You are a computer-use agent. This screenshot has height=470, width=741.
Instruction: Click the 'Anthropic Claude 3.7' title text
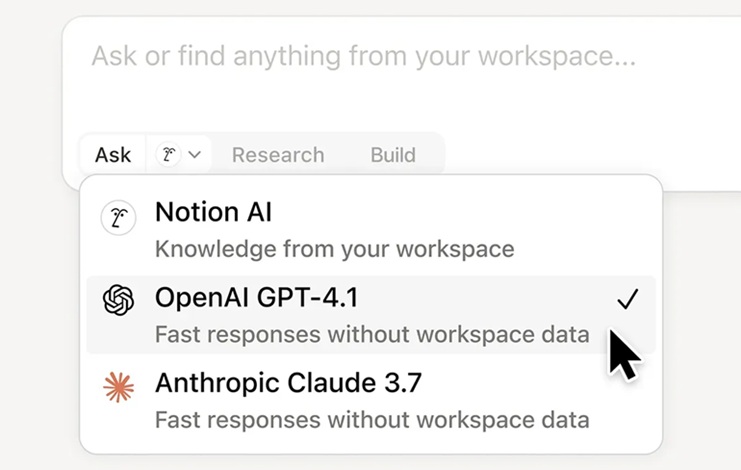[288, 383]
